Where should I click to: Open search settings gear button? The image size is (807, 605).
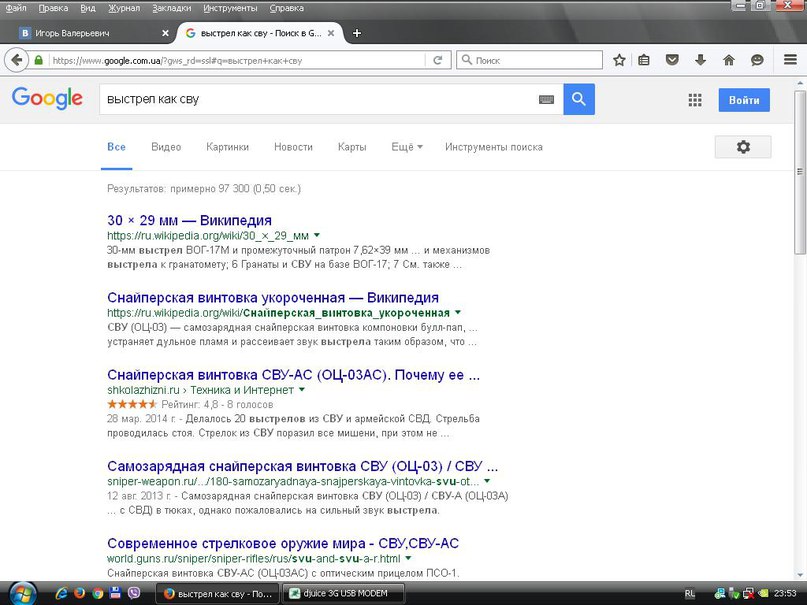pyautogui.click(x=743, y=147)
